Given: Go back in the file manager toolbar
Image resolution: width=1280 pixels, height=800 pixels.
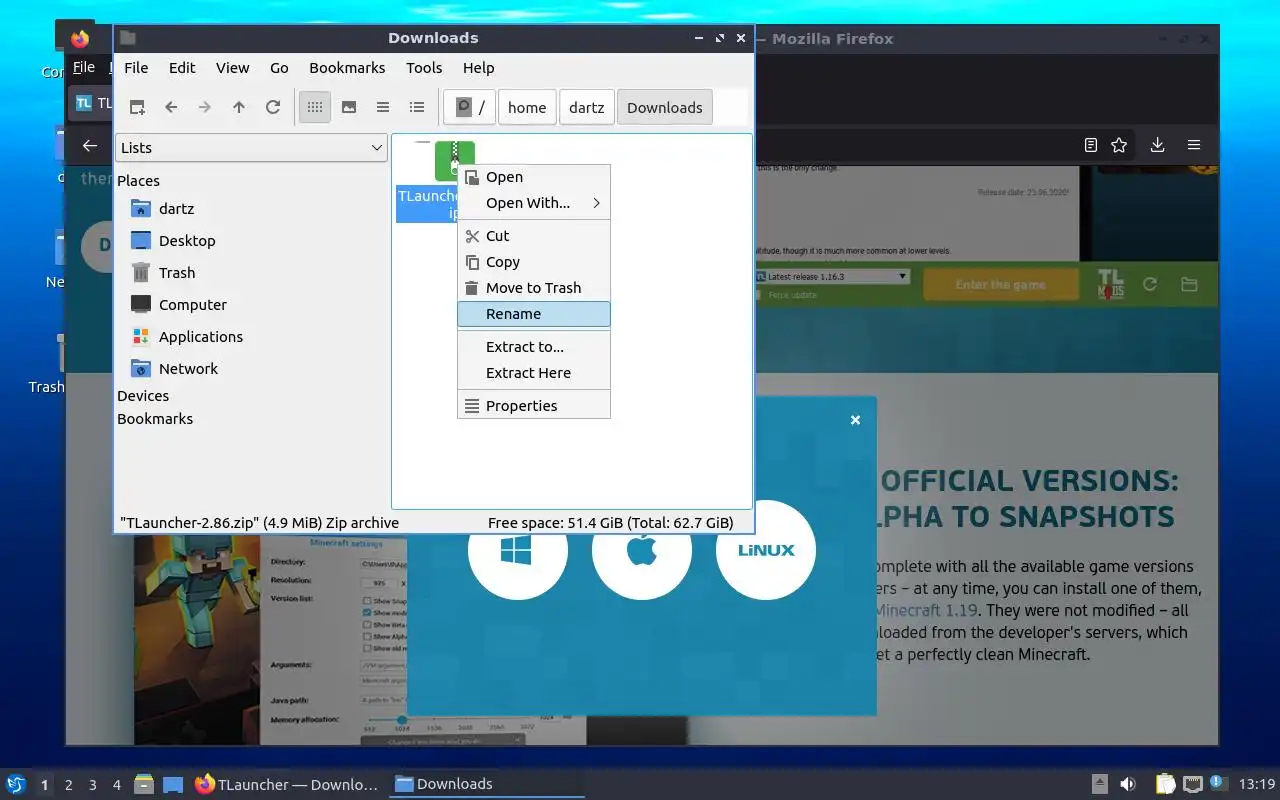Looking at the screenshot, I should [x=171, y=107].
